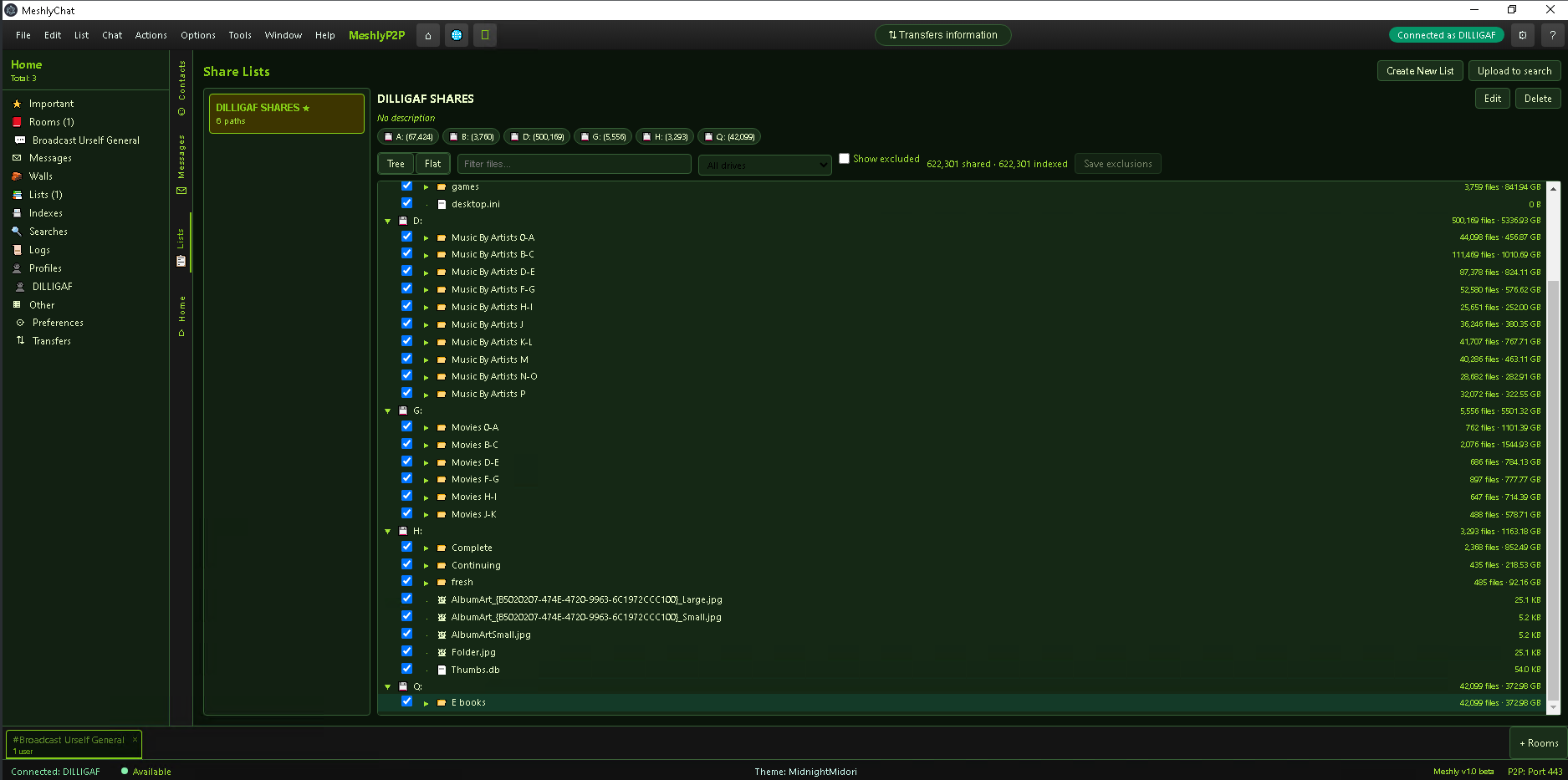The image size is (1568, 780).
Task: Click the Messages envelope icon on the vertical strip
Action: coord(181,191)
